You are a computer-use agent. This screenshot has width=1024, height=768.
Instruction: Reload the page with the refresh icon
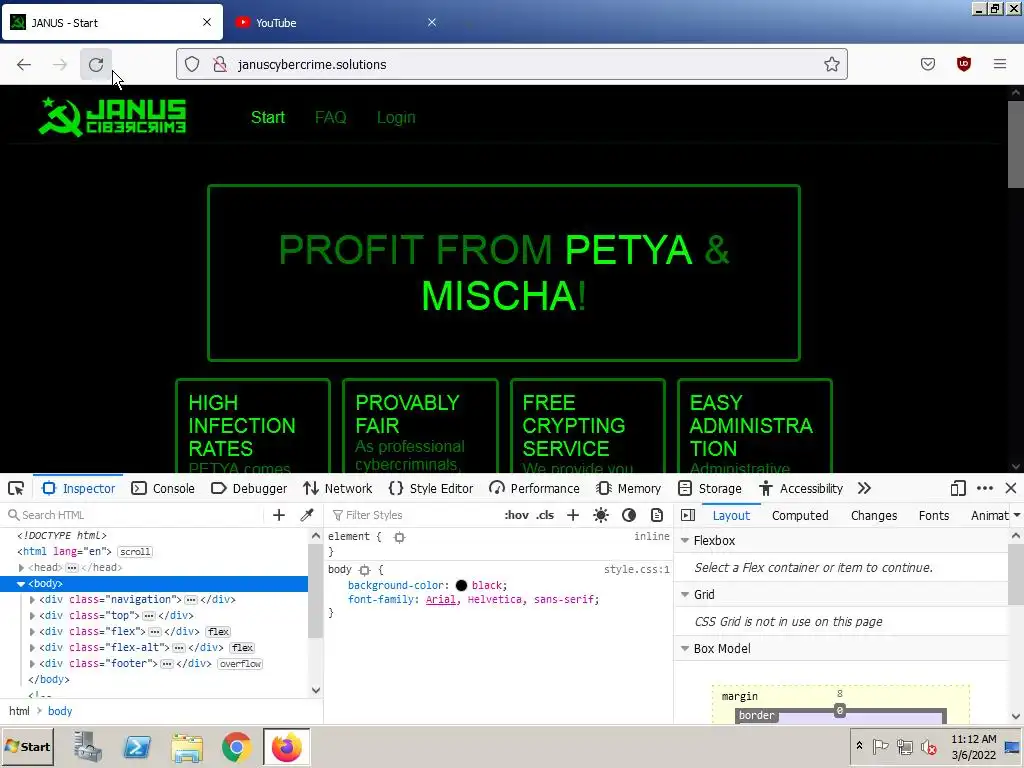pyautogui.click(x=96, y=65)
